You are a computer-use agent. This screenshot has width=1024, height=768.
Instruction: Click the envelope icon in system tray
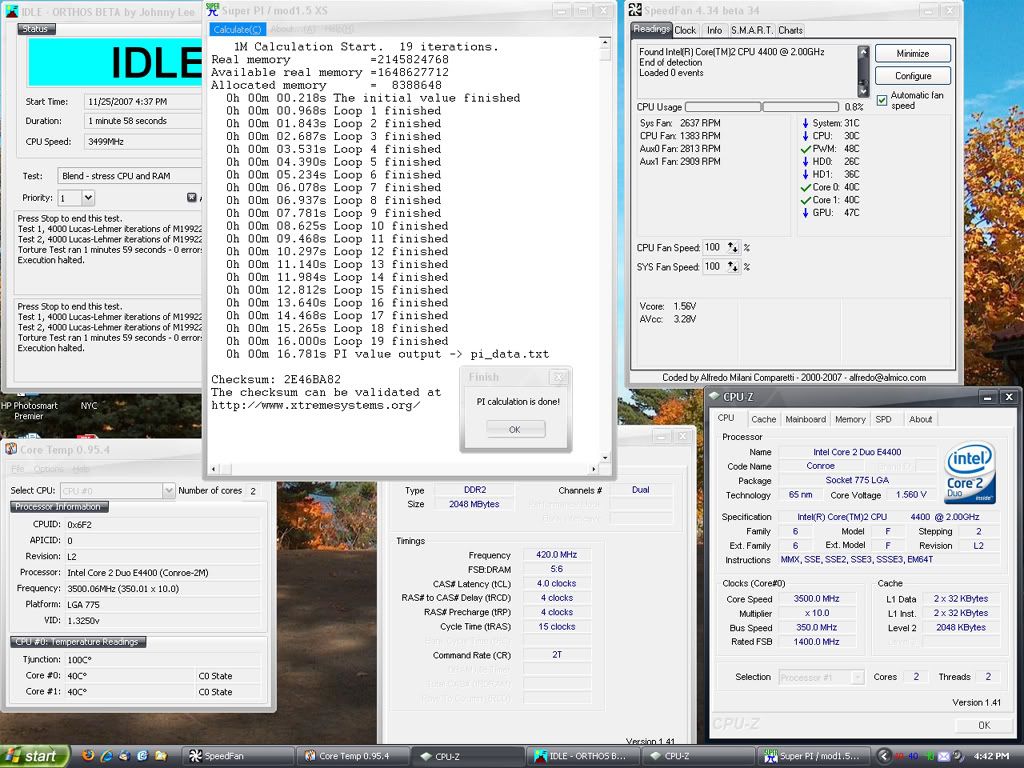(944, 756)
